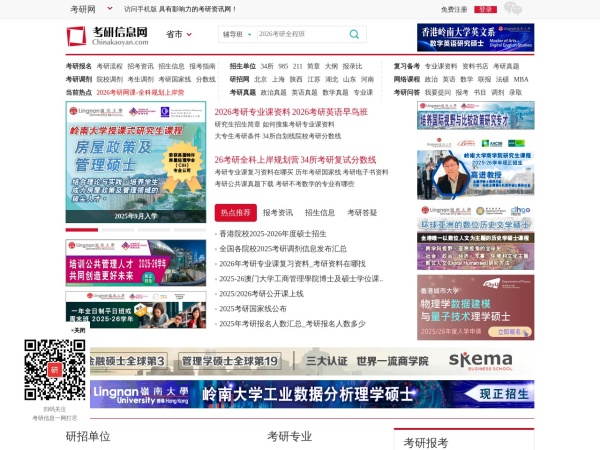Screen dimensions: 600x450
Task: Select the last carousel indicator bar
Action: click(190, 230)
